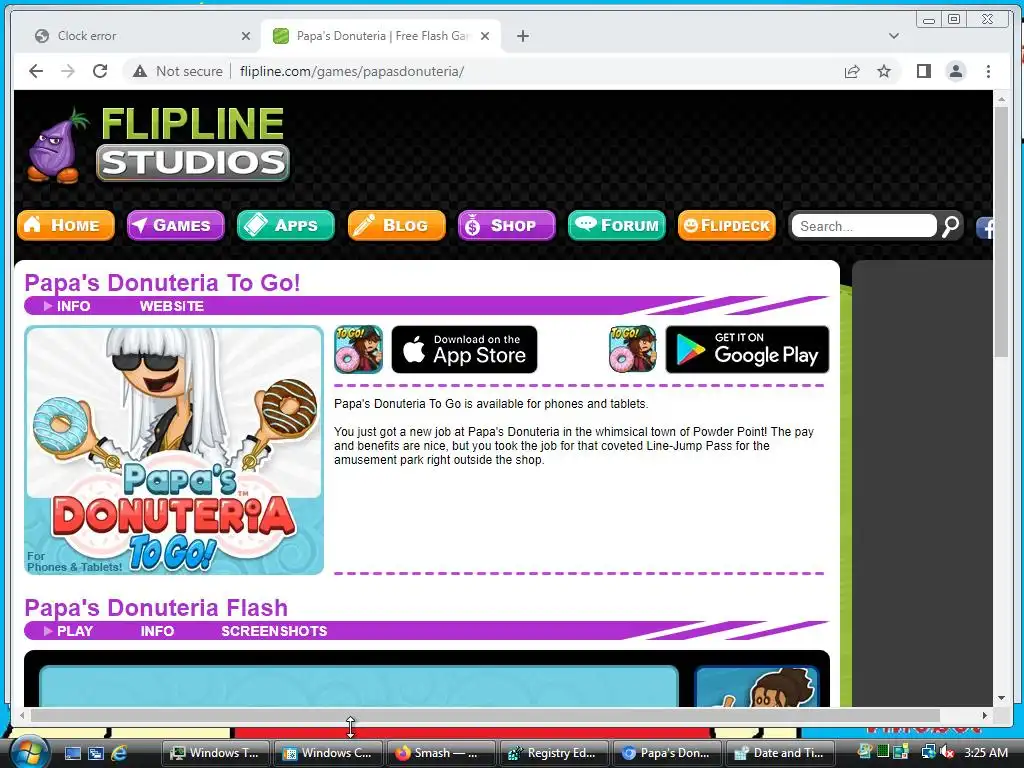The height and width of the screenshot is (768, 1024).
Task: Click the Flipline Studios logo
Action: pyautogui.click(x=158, y=145)
